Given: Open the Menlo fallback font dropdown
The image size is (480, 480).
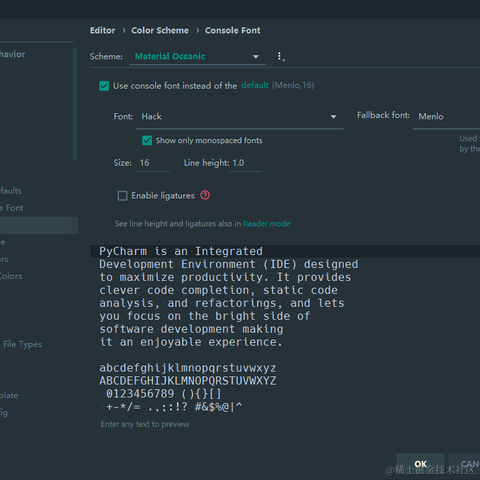Looking at the screenshot, I should (447, 117).
